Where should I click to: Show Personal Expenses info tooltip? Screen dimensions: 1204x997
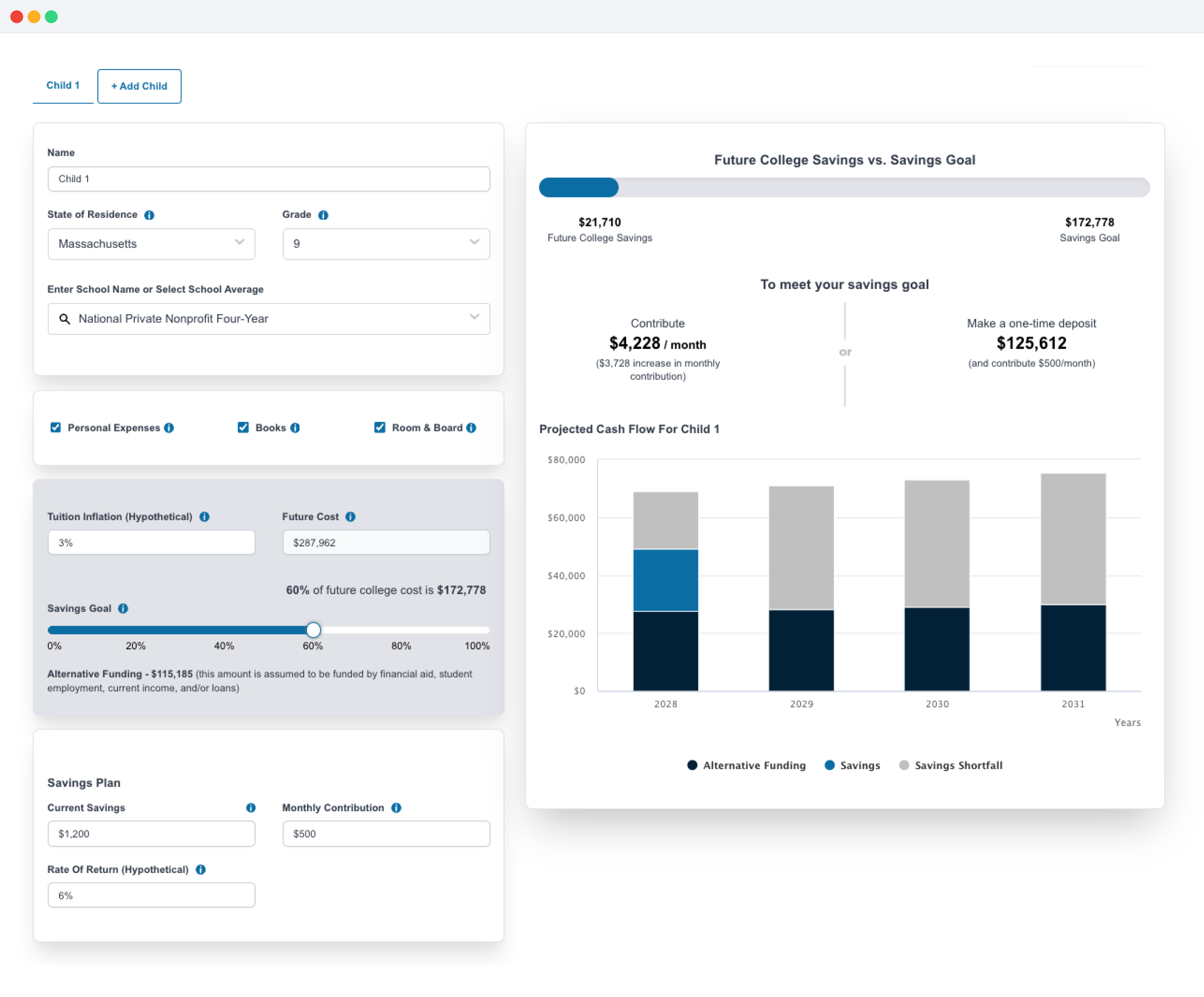[x=169, y=428]
